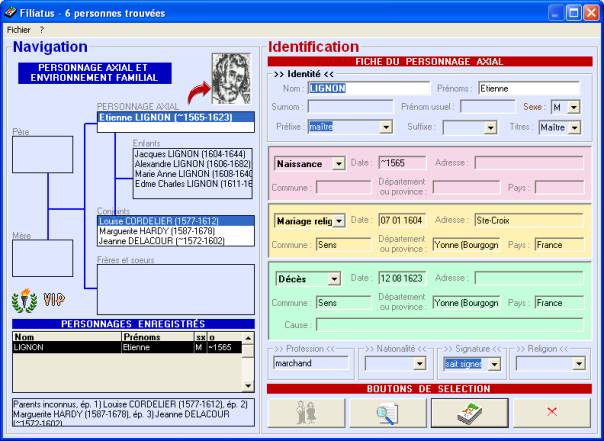Click the magnifier document search button
The height and width of the screenshot is (441, 604).
387,412
